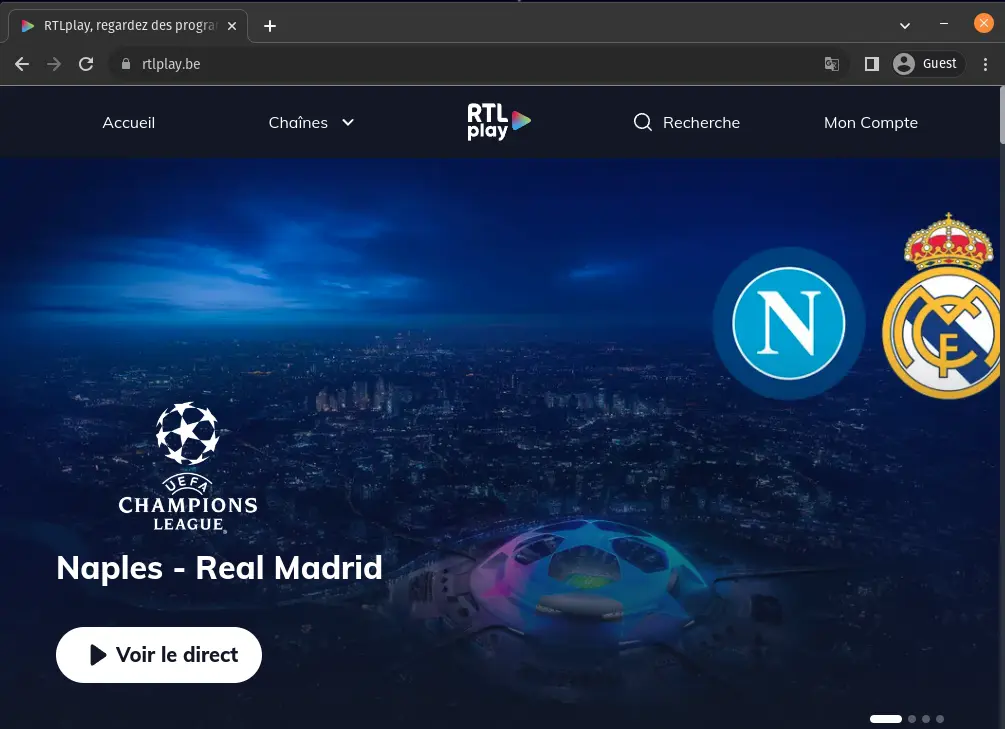
Task: Click the RTL play logo
Action: pos(497,121)
